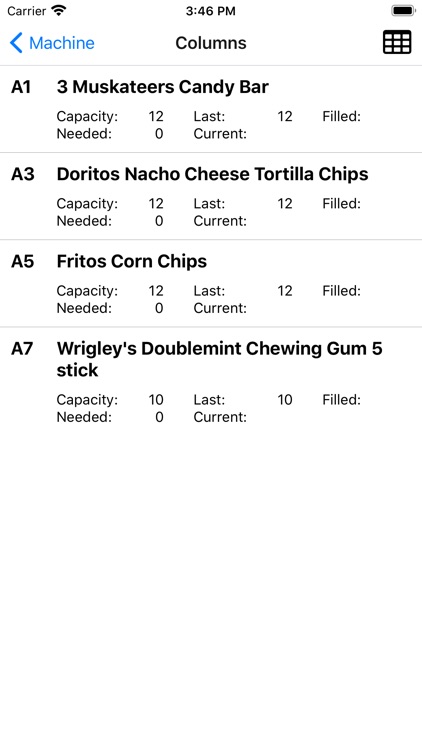
Task: Open Wrigley's Doublemint Chewing Gum entry
Action: click(x=211, y=381)
